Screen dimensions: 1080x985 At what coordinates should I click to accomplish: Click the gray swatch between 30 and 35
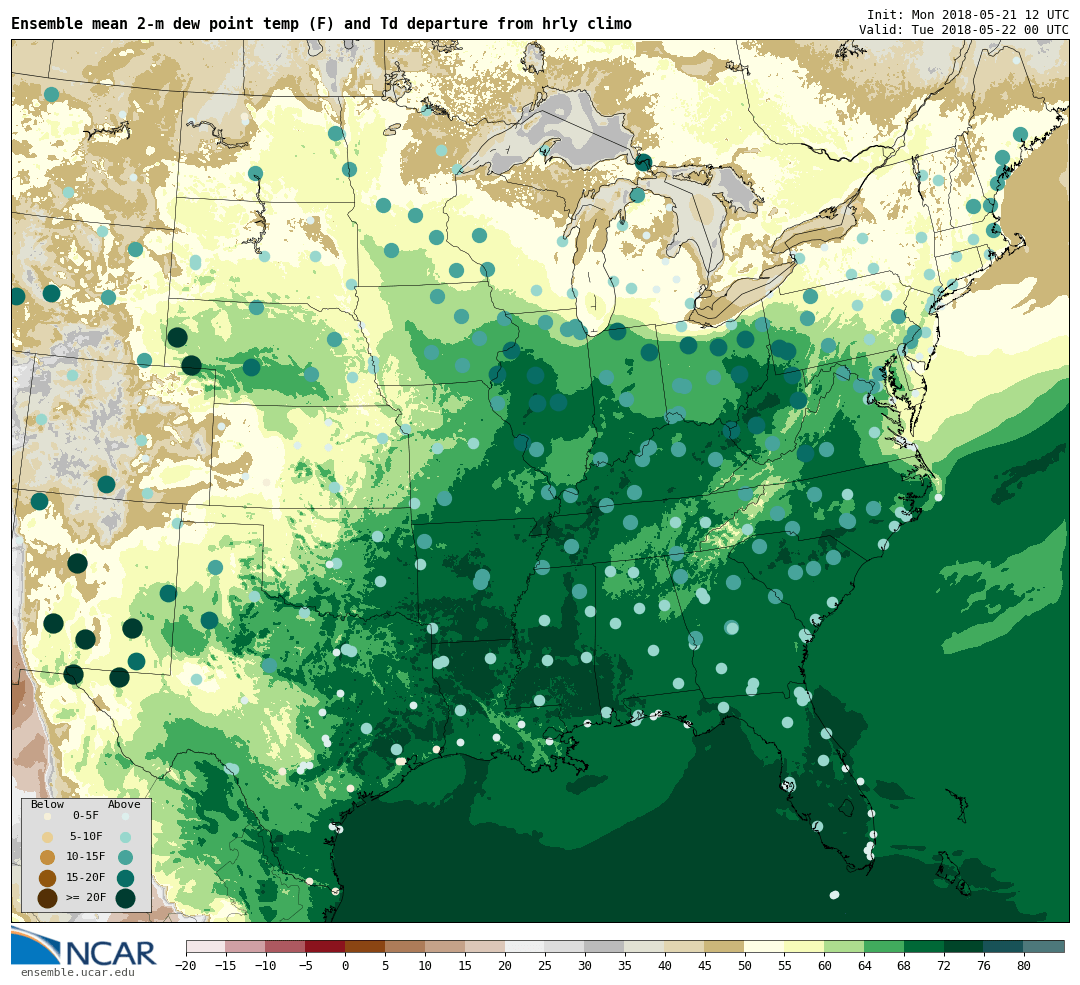[x=605, y=946]
